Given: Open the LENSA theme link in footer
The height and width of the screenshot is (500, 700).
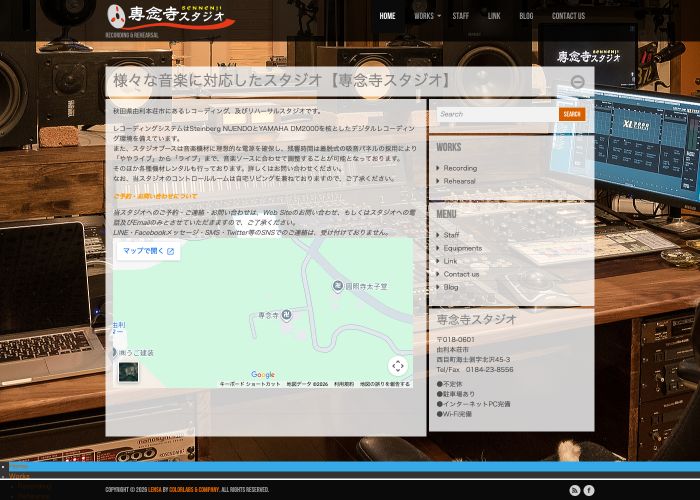Looking at the screenshot, I should (x=155, y=490).
